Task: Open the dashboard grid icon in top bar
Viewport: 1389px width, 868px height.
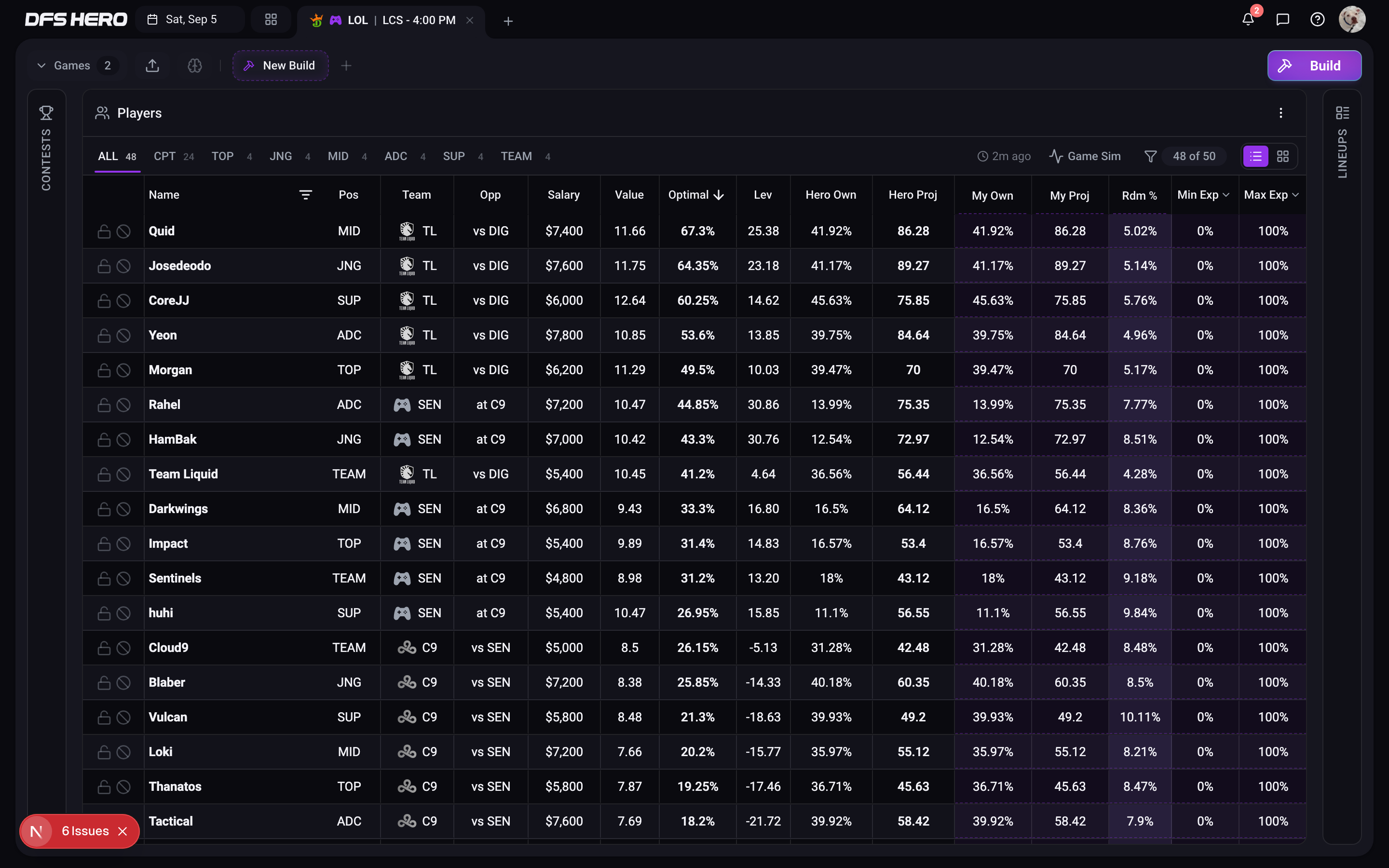Action: [x=271, y=19]
